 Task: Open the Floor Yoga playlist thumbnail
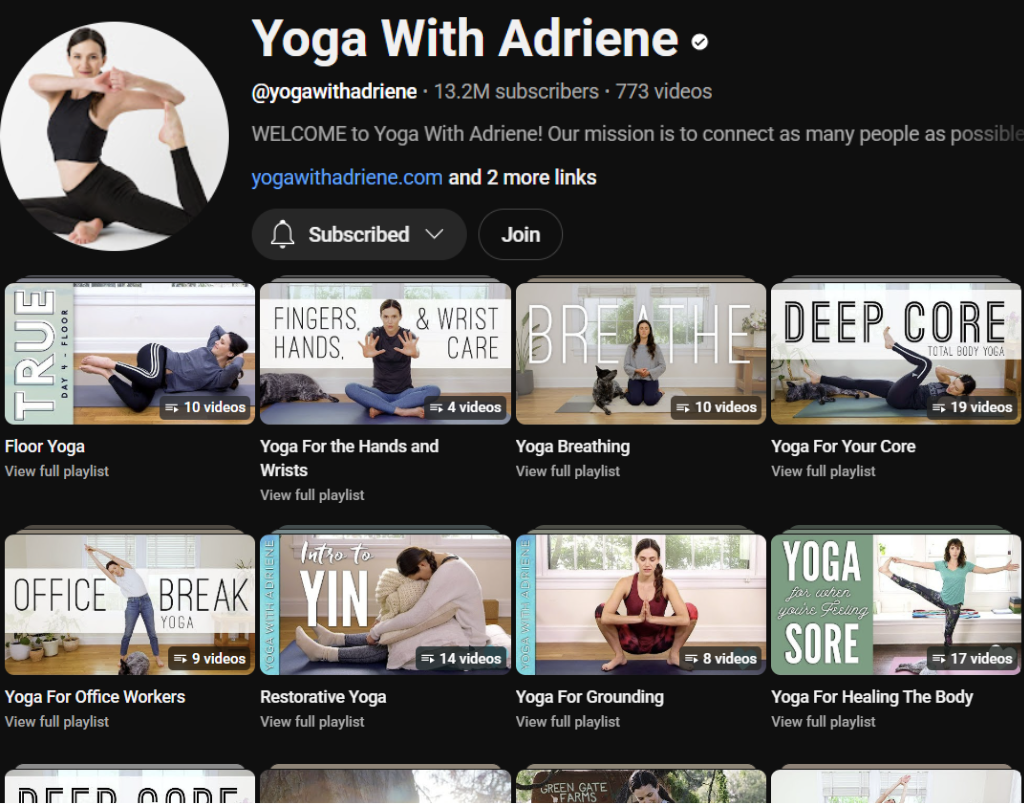click(130, 353)
